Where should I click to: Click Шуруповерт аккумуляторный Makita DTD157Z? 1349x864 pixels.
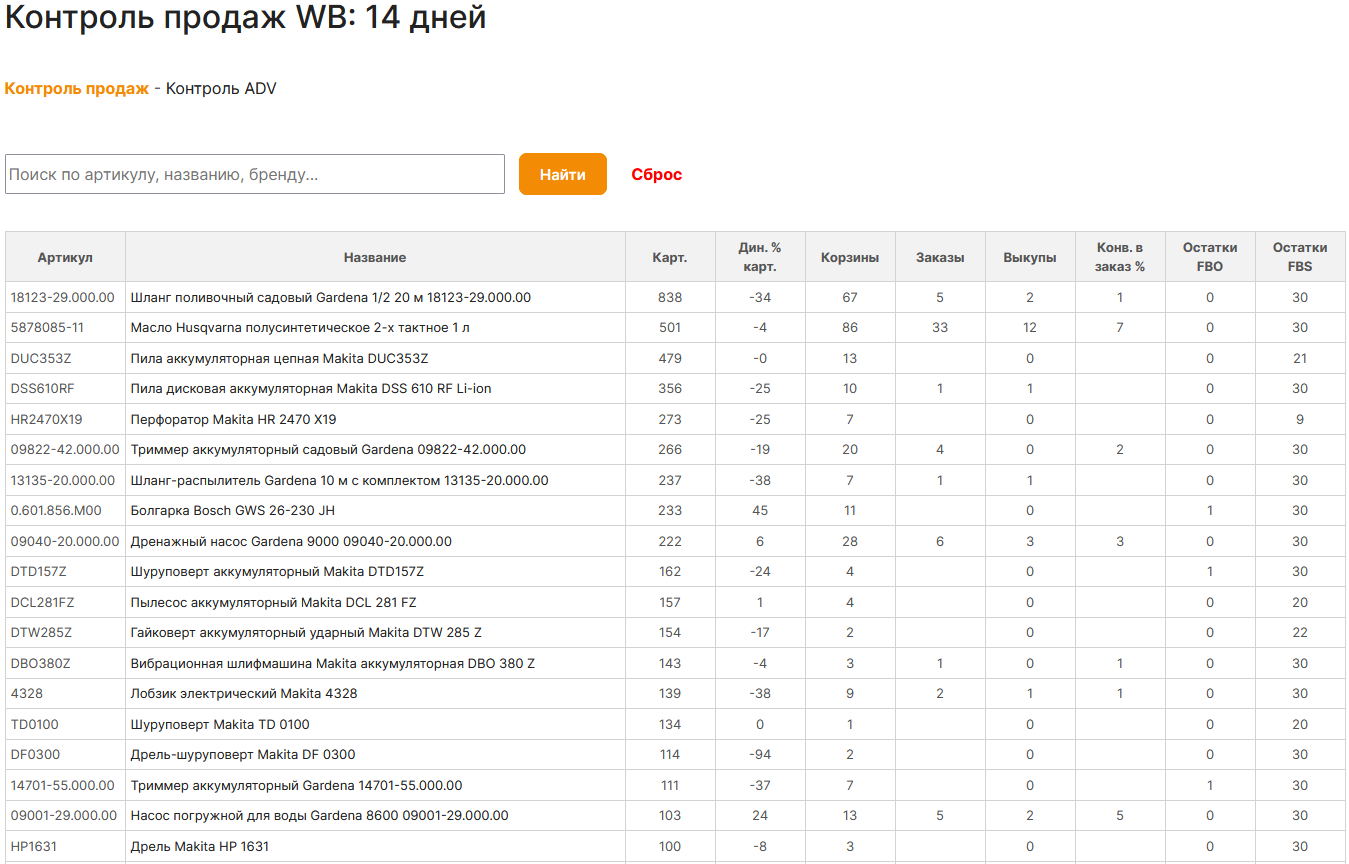coord(278,571)
